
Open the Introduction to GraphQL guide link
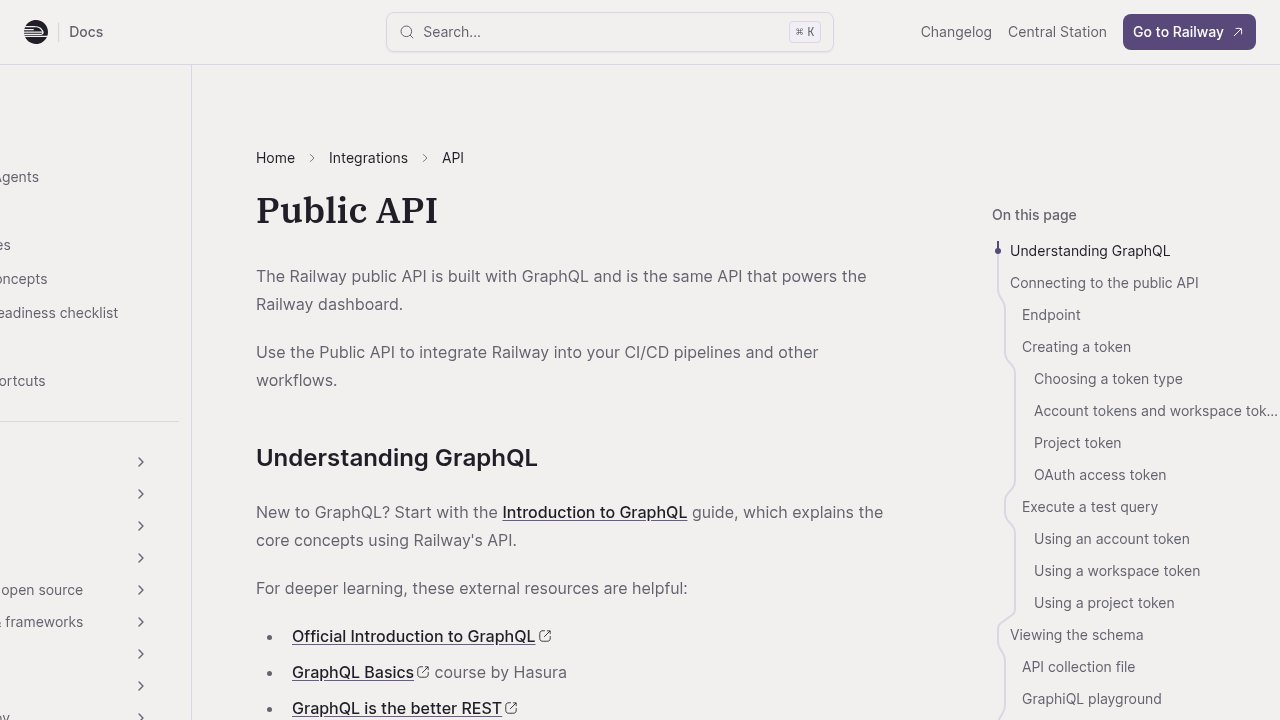tap(594, 512)
